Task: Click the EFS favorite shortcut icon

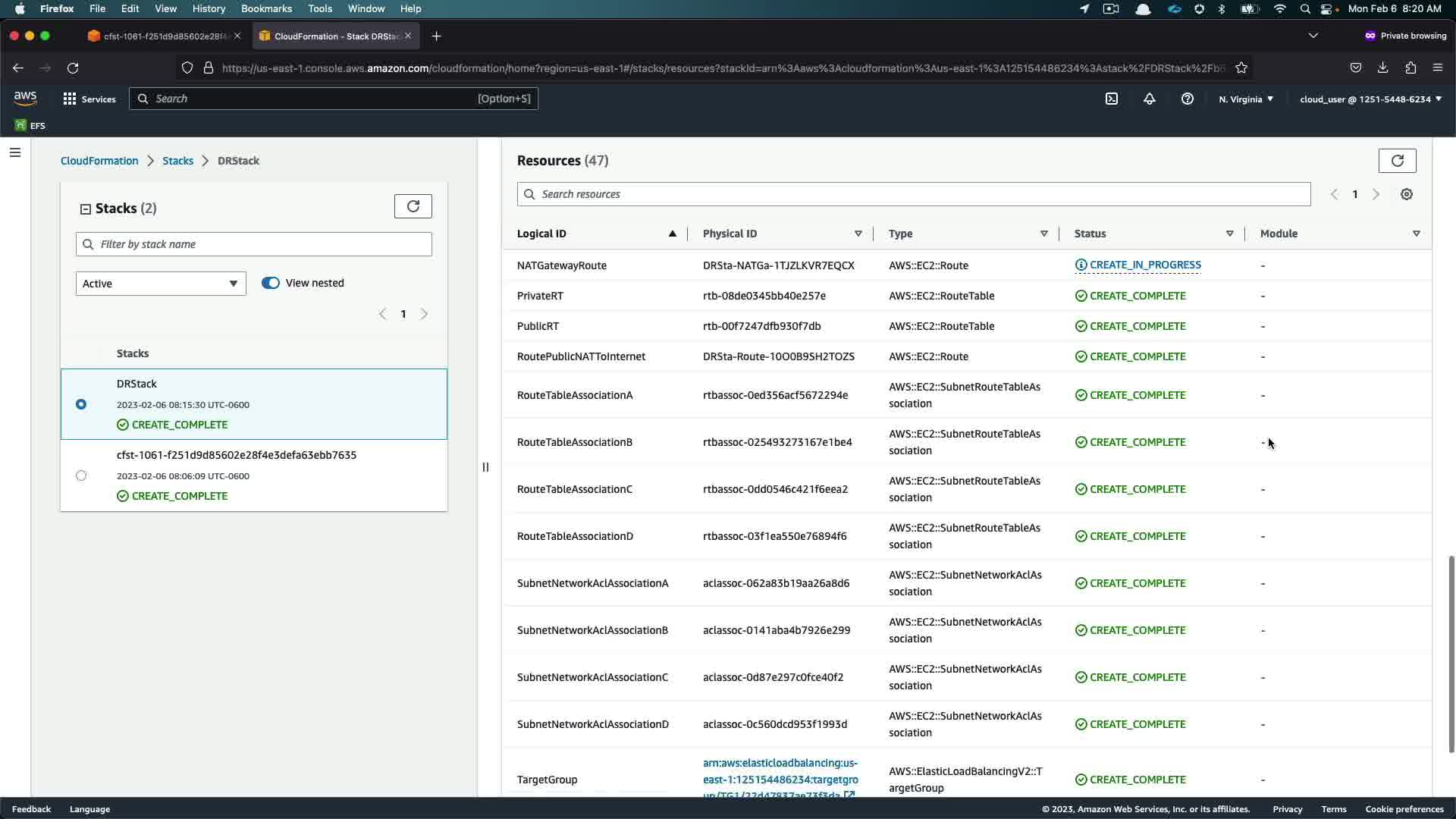Action: tap(20, 125)
